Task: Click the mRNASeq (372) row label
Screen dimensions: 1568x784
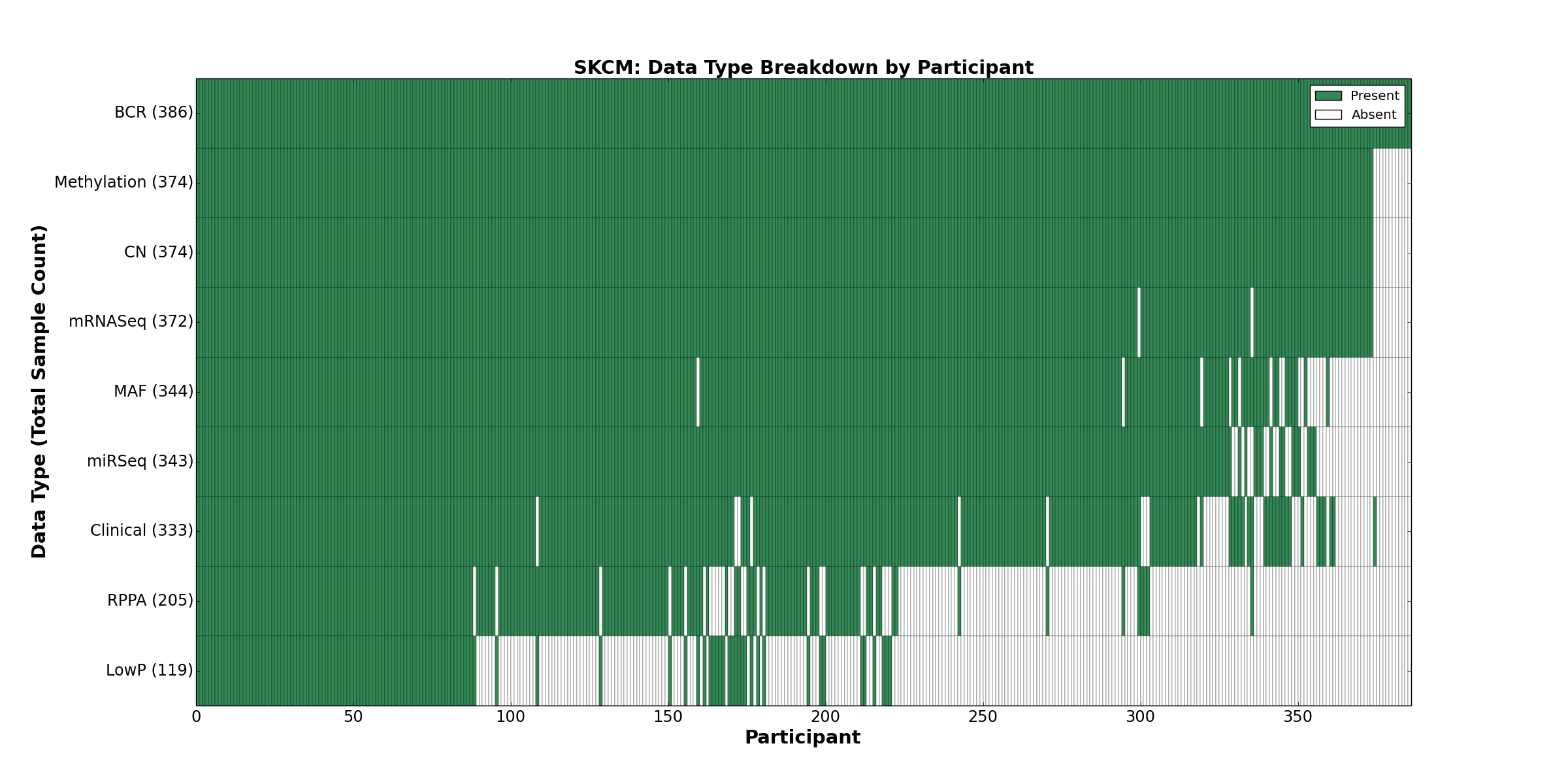Action: tap(131, 321)
